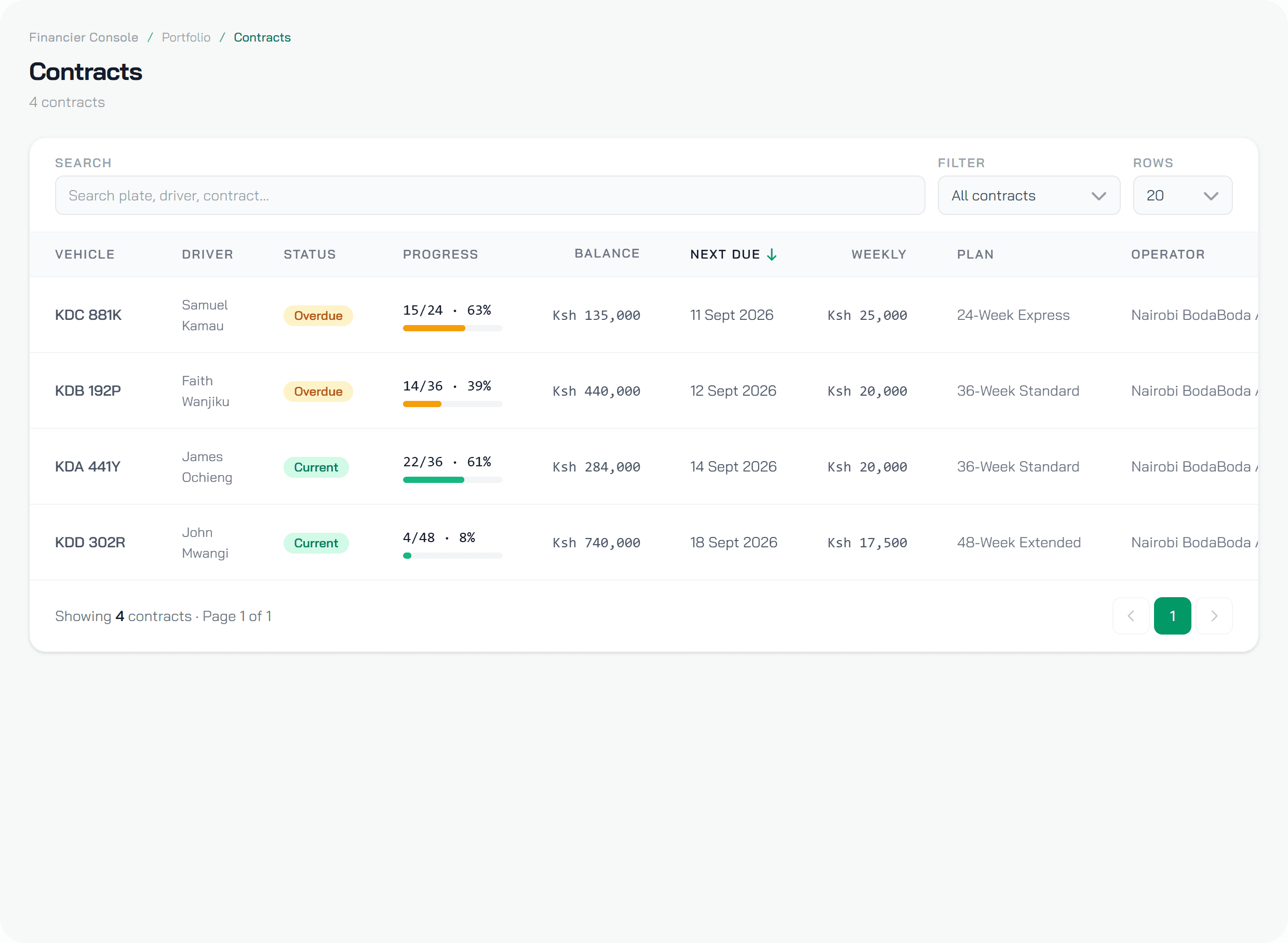1288x943 pixels.
Task: Go to next page with right chevron
Action: (1214, 616)
